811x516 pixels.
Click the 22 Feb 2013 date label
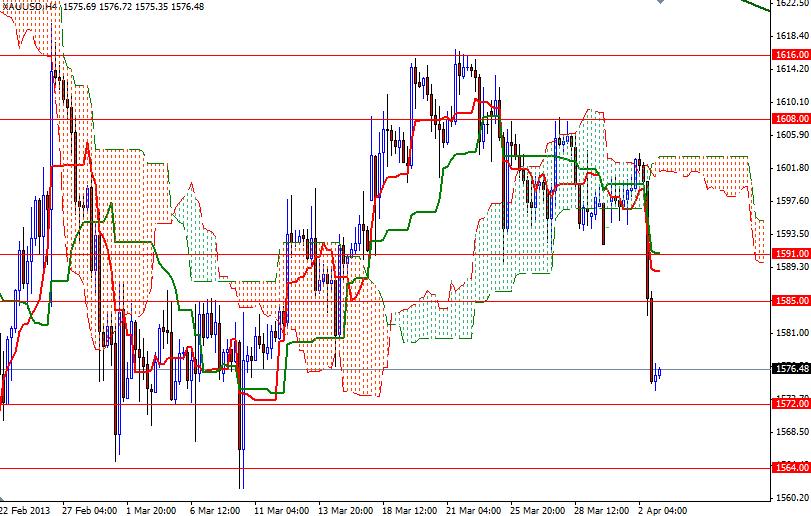click(26, 509)
